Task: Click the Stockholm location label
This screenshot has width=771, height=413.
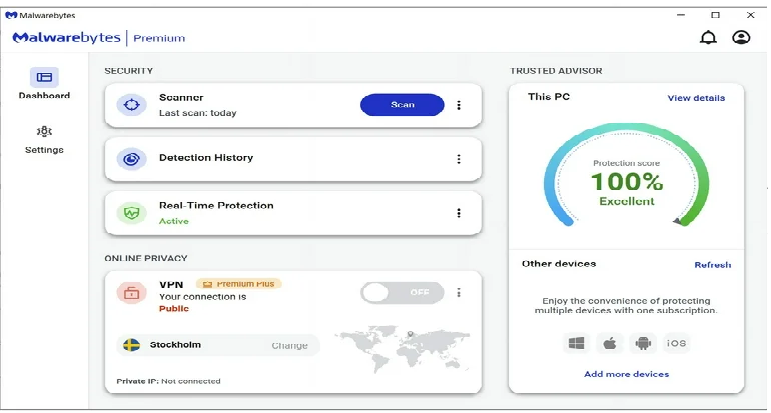Action: click(x=176, y=345)
